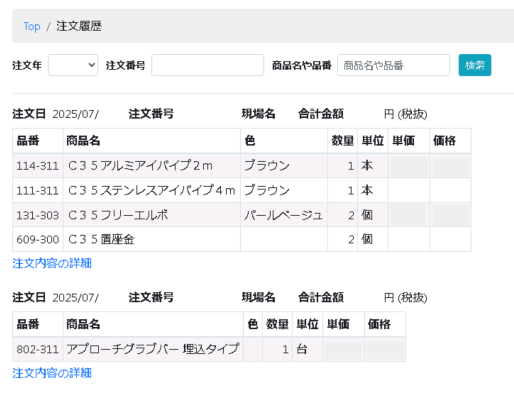Open second order's 注文内容の詳細 link
The width and height of the screenshot is (514, 400).
pyautogui.click(x=52, y=373)
